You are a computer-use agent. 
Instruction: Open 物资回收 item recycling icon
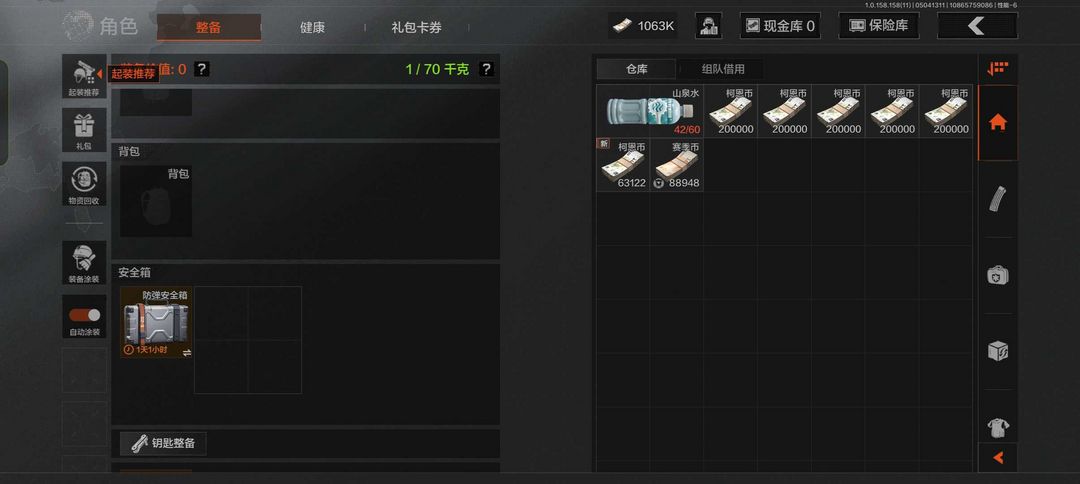click(84, 184)
